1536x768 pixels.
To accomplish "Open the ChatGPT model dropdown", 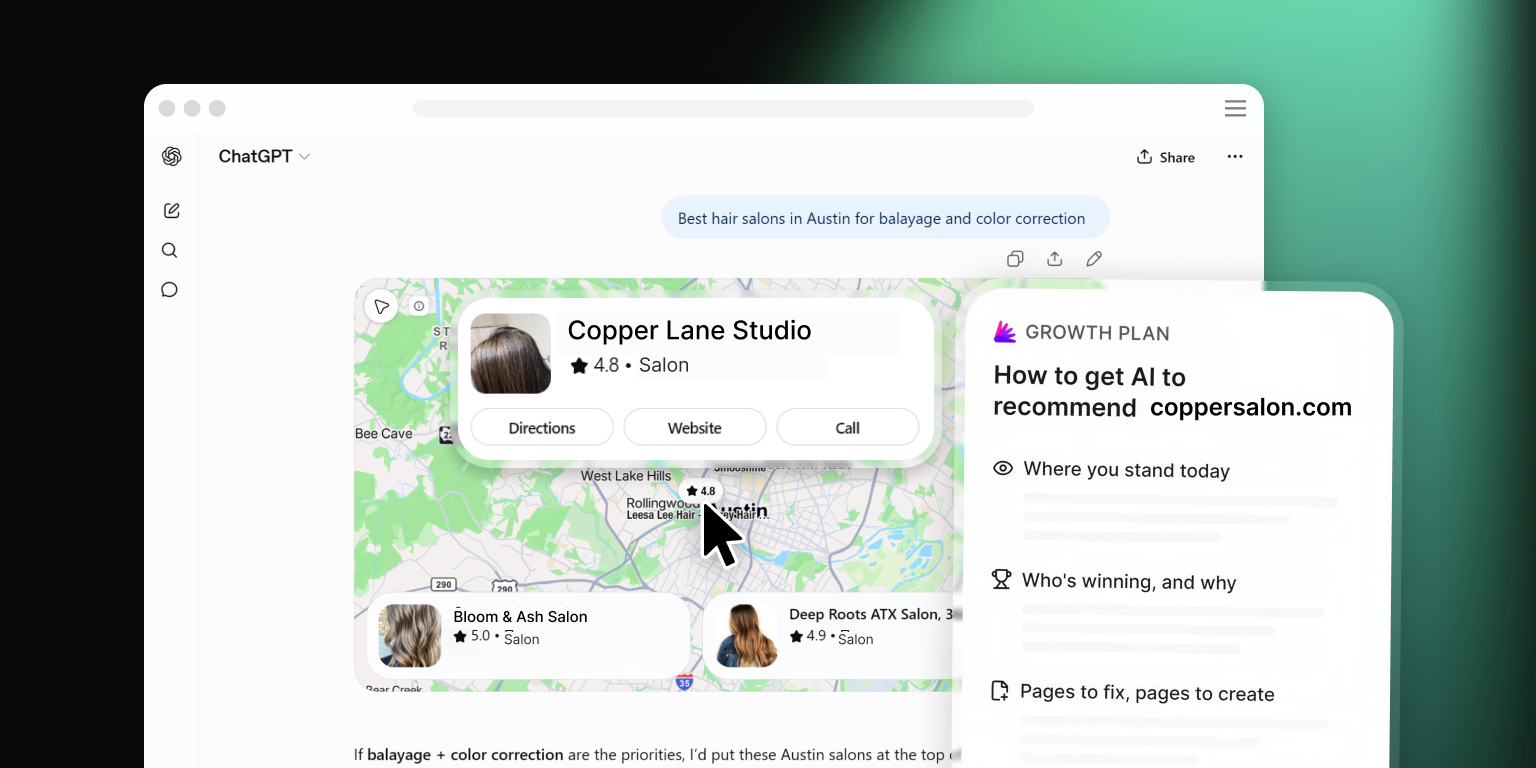I will (264, 156).
